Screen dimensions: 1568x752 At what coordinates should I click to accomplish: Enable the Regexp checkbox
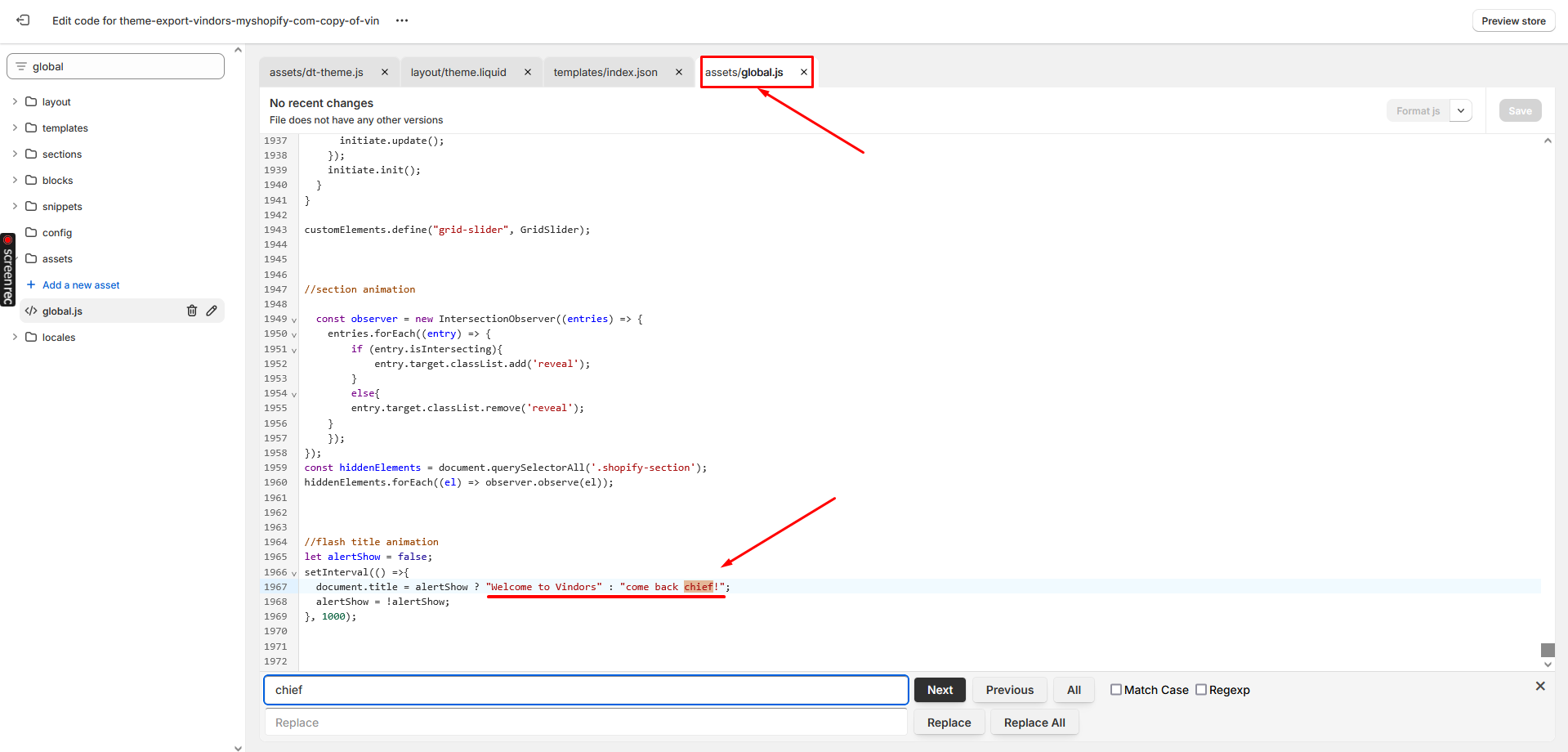(x=1201, y=689)
